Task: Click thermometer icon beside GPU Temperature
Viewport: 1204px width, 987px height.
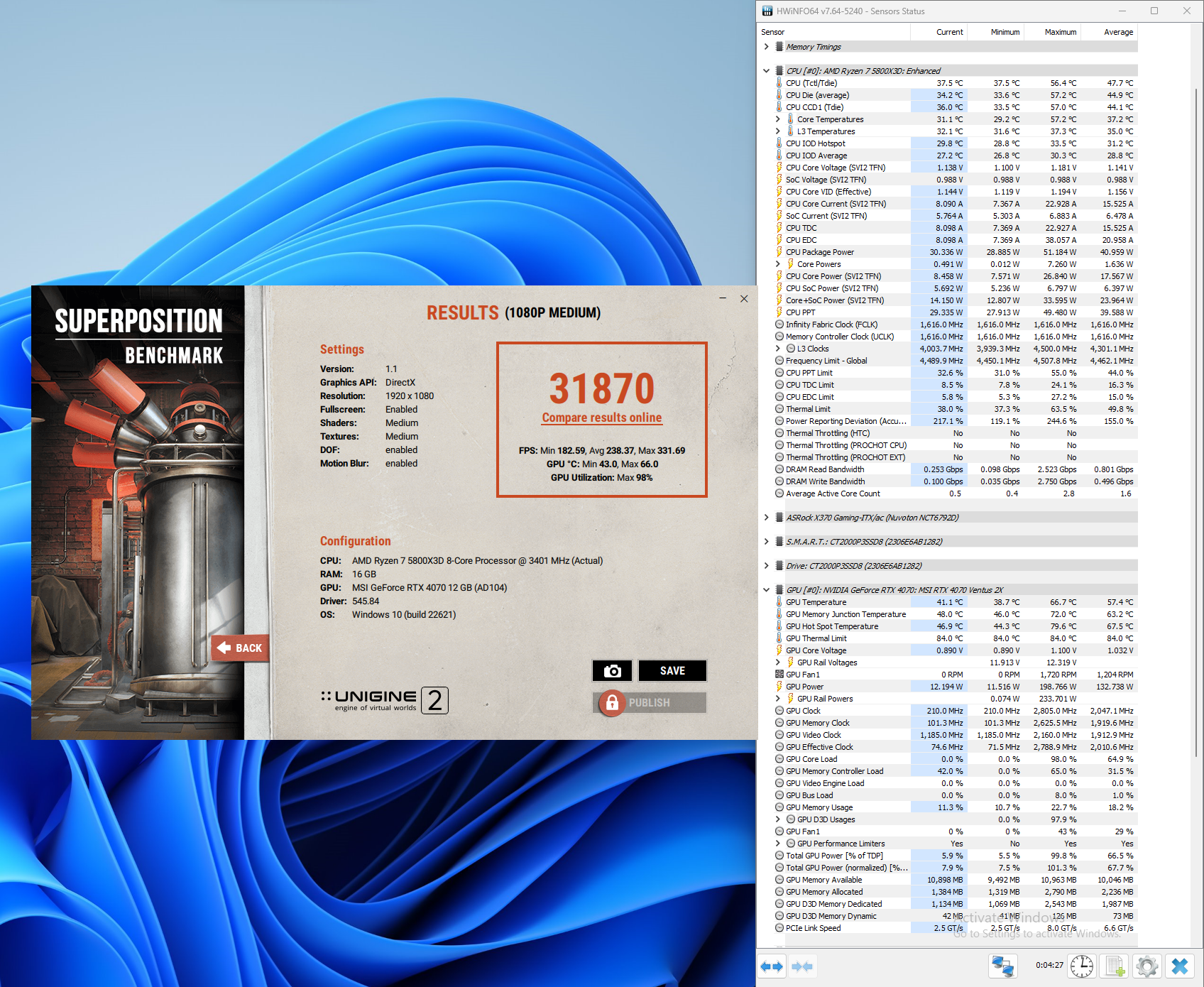Action: pos(779,602)
